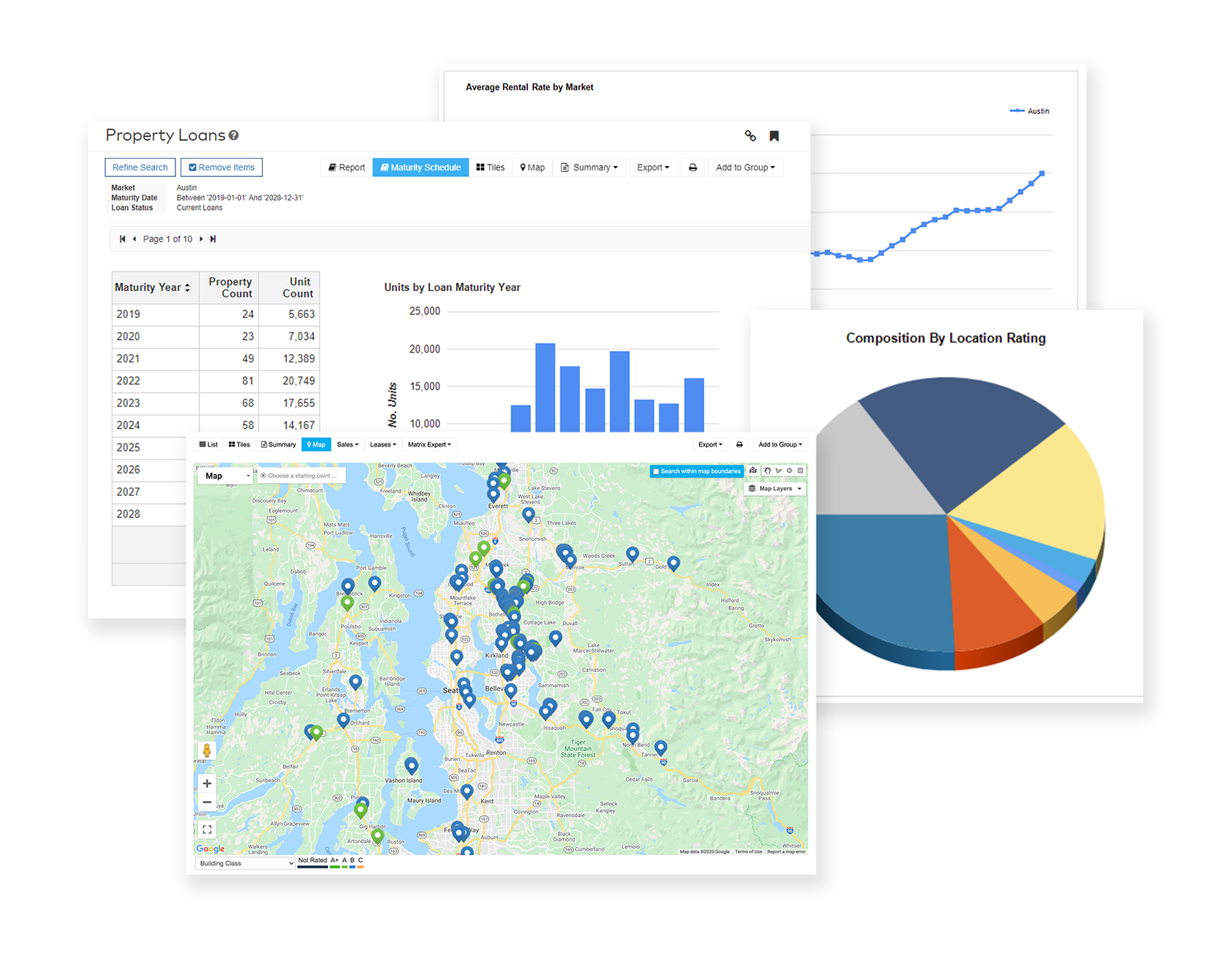Click the next page arrow in pagination

click(201, 239)
